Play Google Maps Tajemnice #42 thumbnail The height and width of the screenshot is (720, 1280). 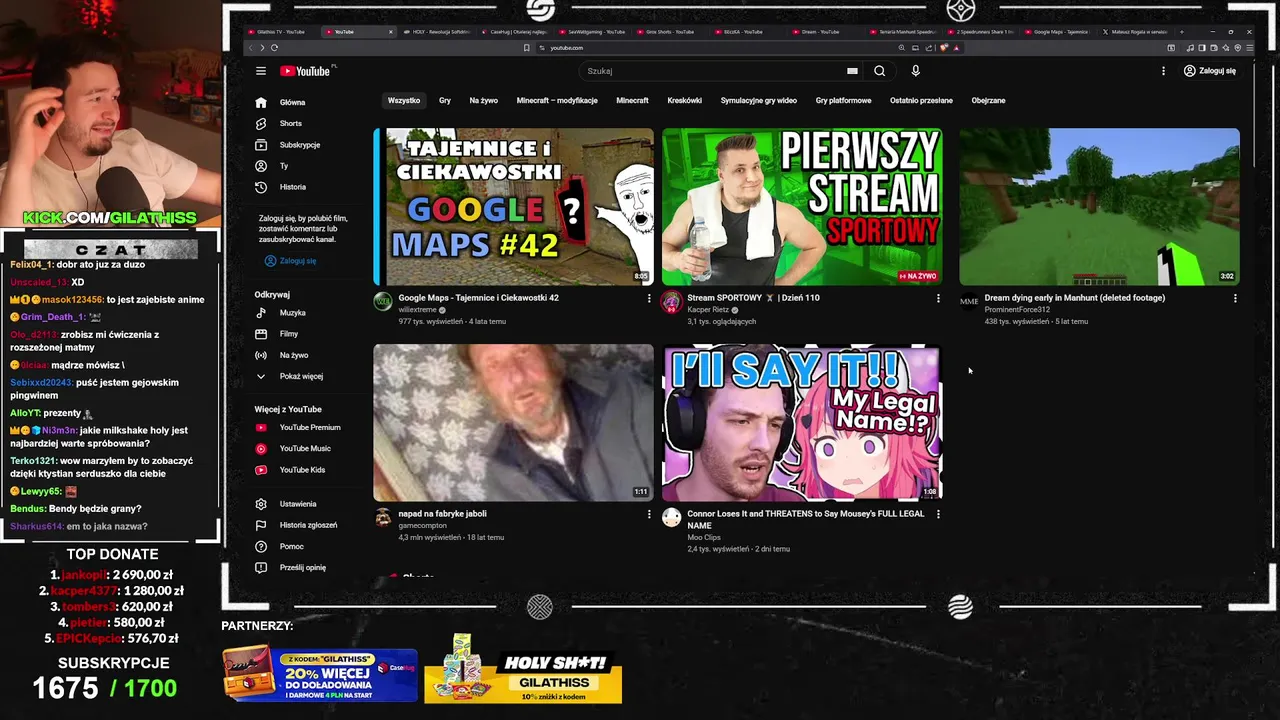[514, 207]
